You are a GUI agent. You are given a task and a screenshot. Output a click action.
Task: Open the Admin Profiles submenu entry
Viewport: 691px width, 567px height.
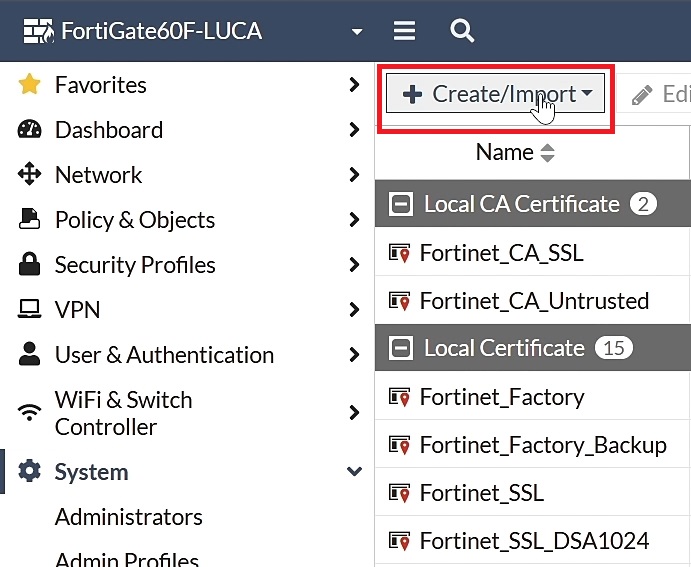coord(127,559)
